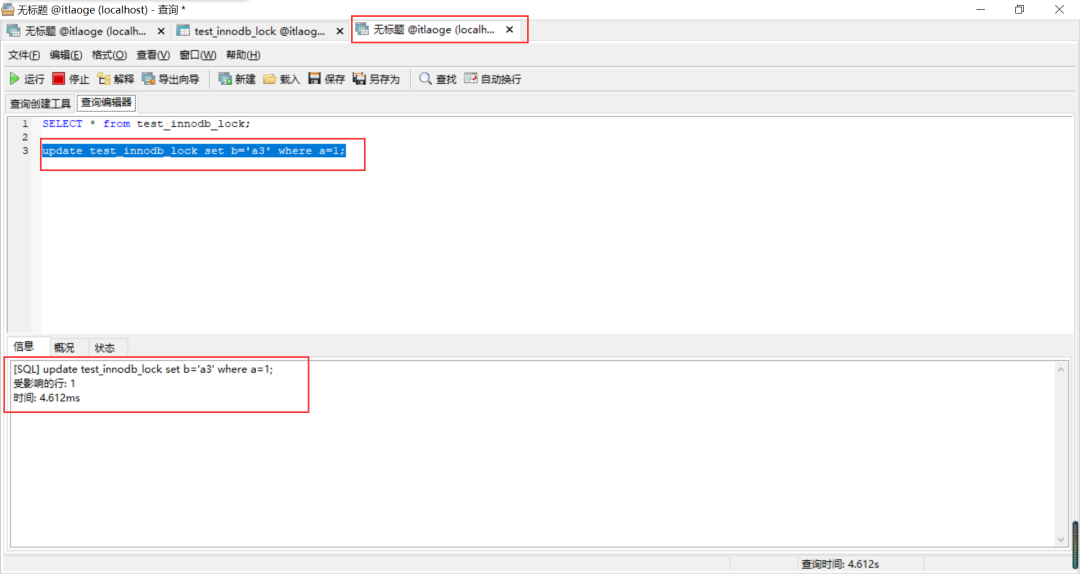This screenshot has width=1080, height=574.
Task: Close the test_innodb_lock tab
Action: click(340, 31)
